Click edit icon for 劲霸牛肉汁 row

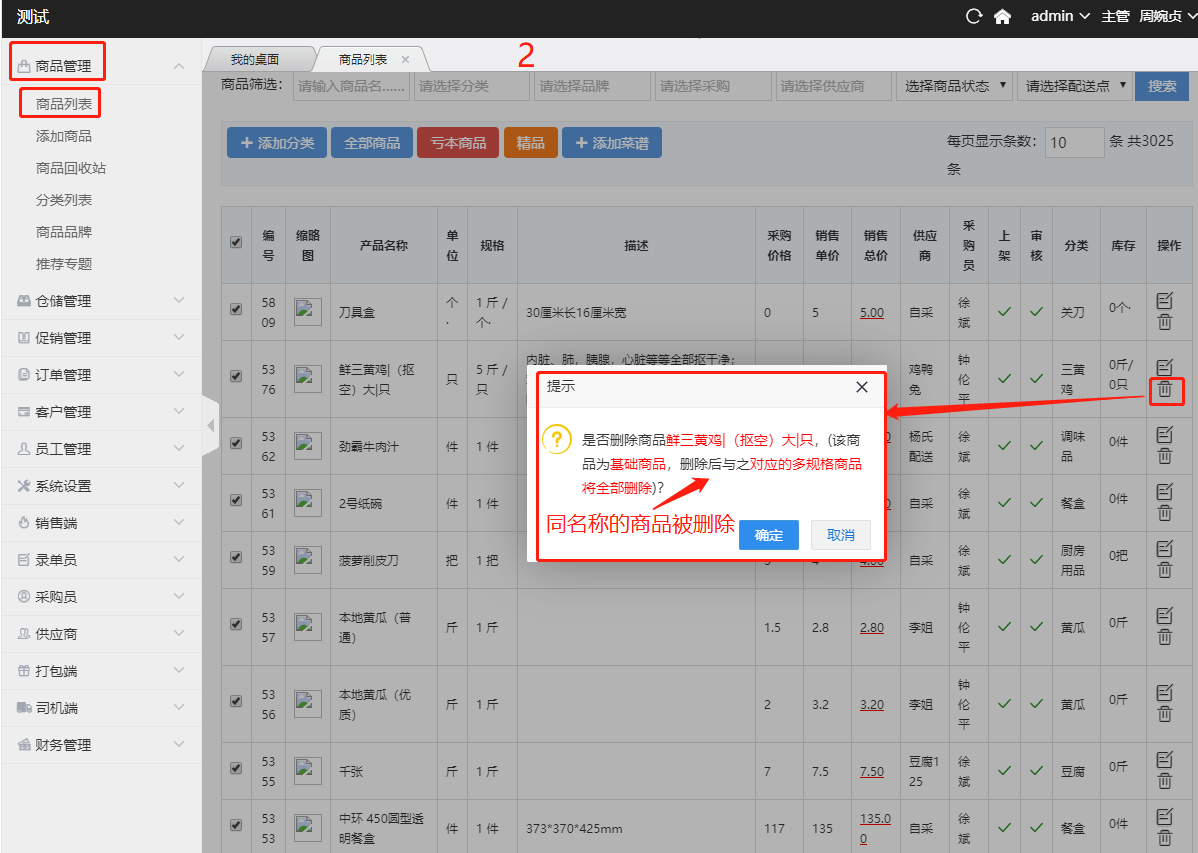pyautogui.click(x=1164, y=434)
